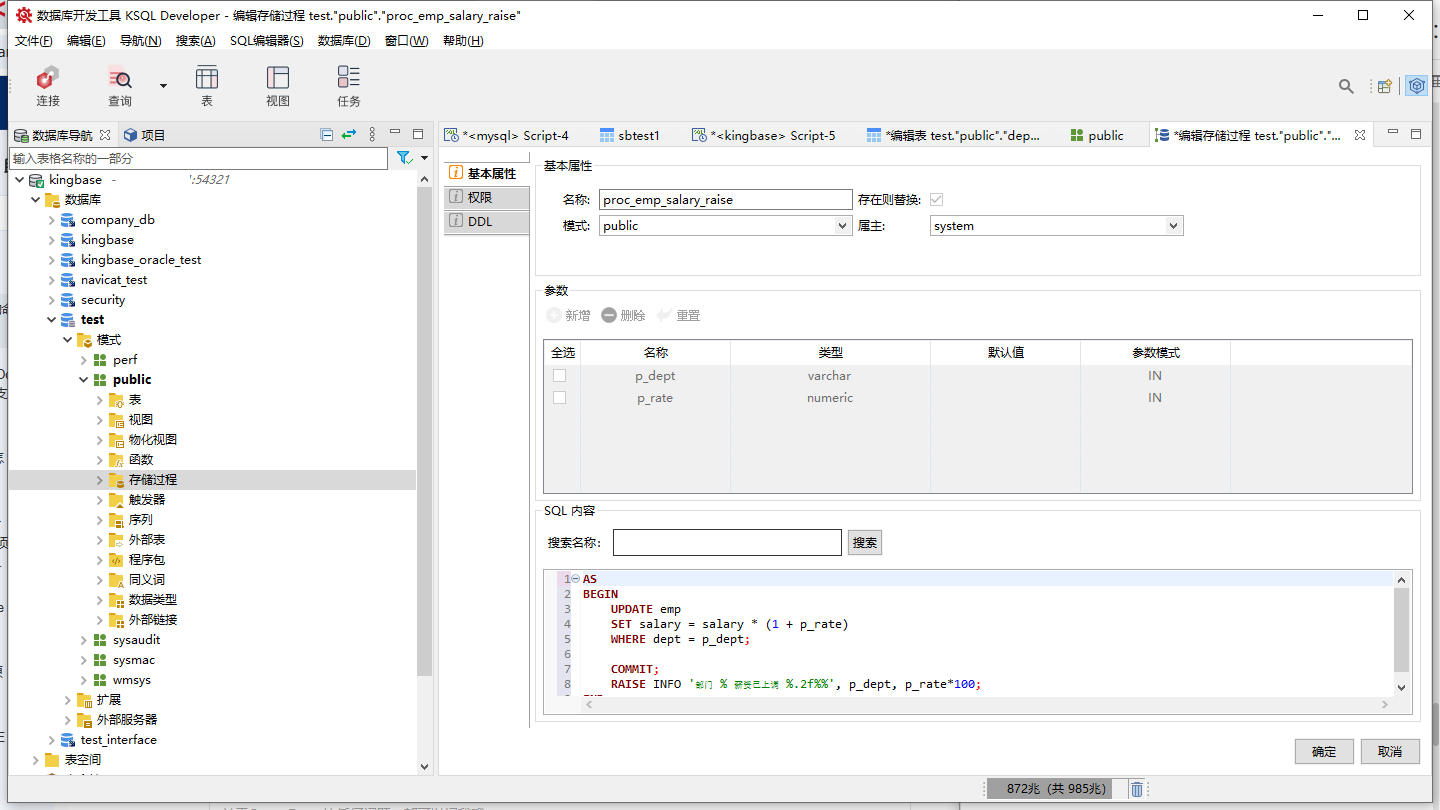Toggle the p_rate parameter checkbox
Image resolution: width=1440 pixels, height=810 pixels.
click(x=560, y=398)
